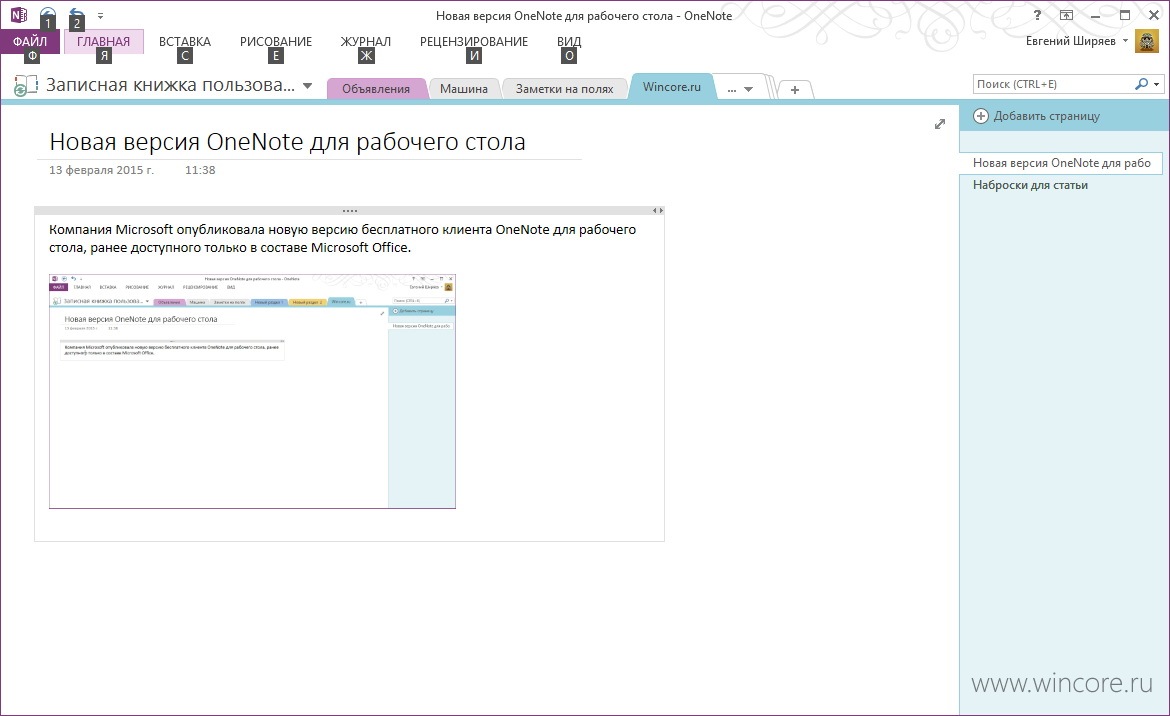Toggle full page view with expand arrows
Screen dimensions: 1170x716
[940, 125]
